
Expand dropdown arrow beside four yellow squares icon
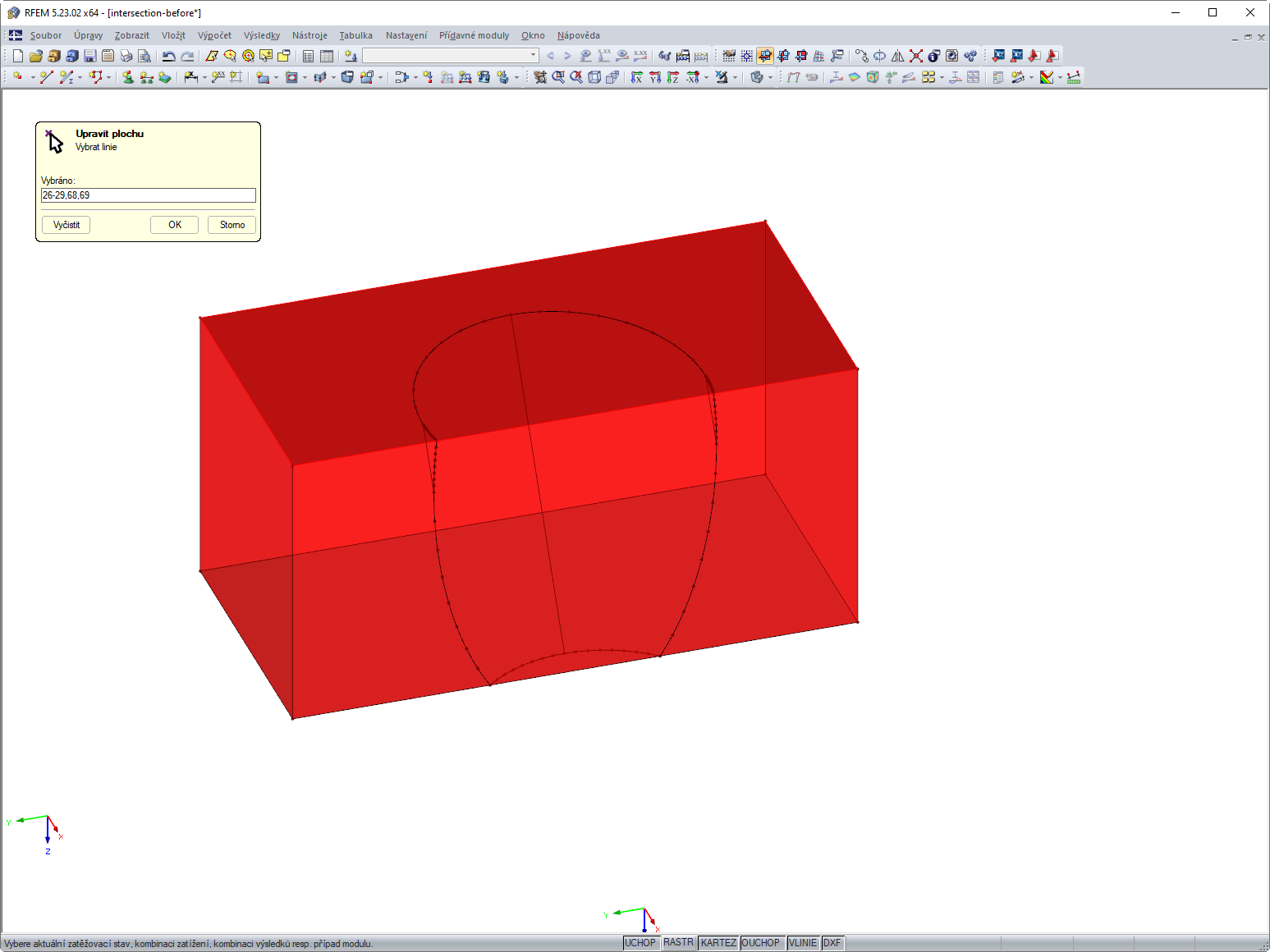941,78
